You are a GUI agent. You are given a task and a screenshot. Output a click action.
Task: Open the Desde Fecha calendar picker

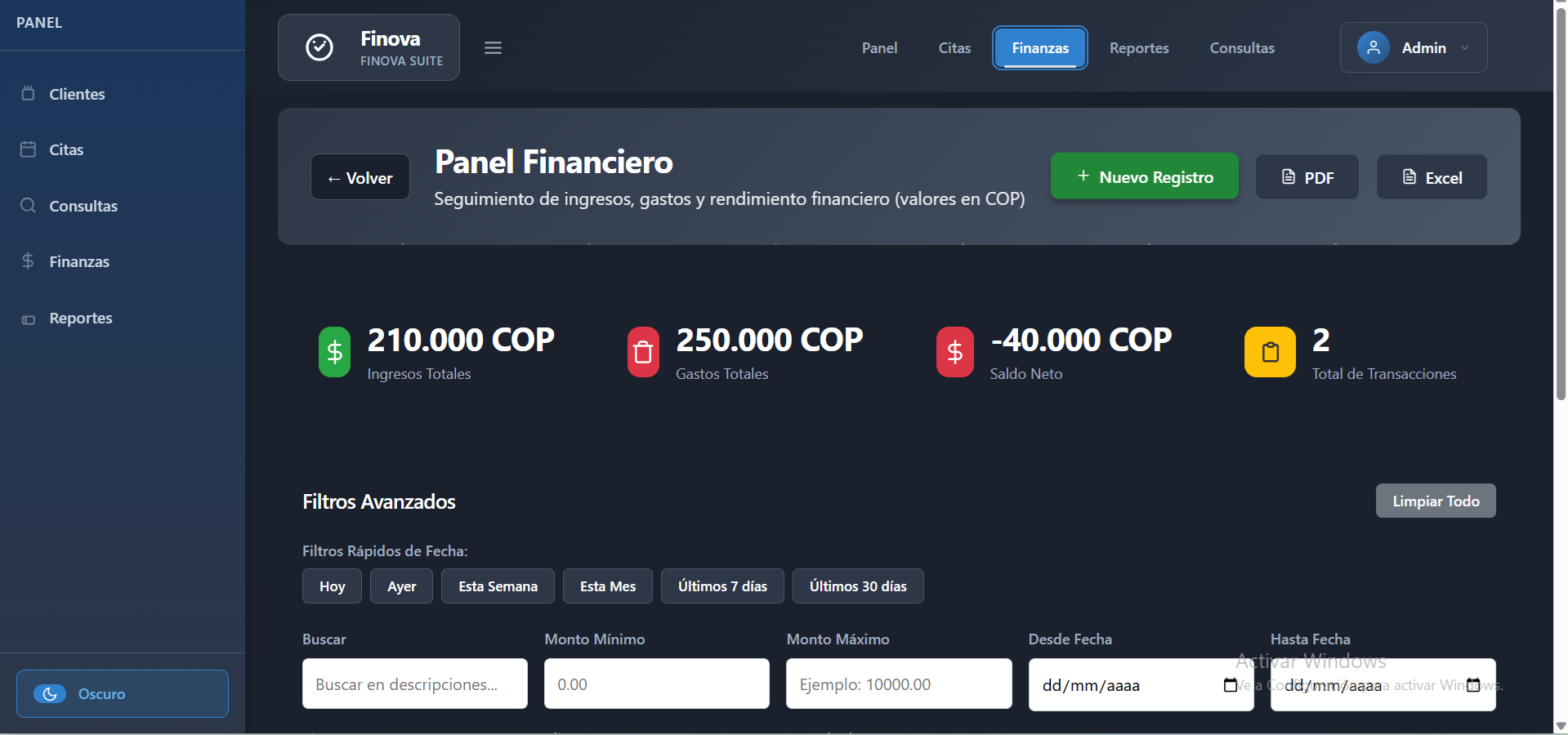coord(1231,685)
